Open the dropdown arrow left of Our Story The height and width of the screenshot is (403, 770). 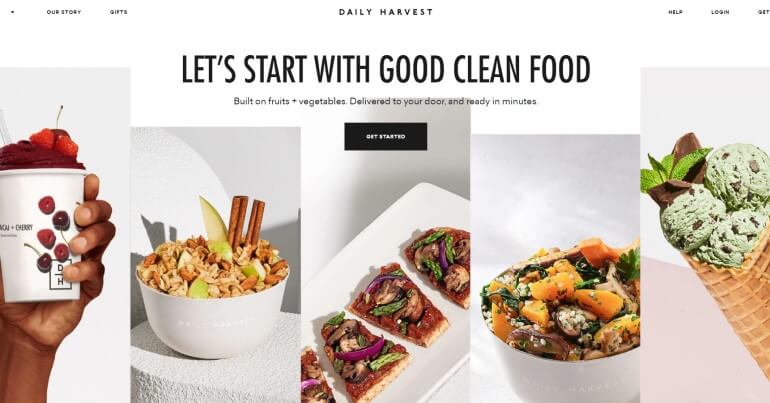[x=12, y=12]
